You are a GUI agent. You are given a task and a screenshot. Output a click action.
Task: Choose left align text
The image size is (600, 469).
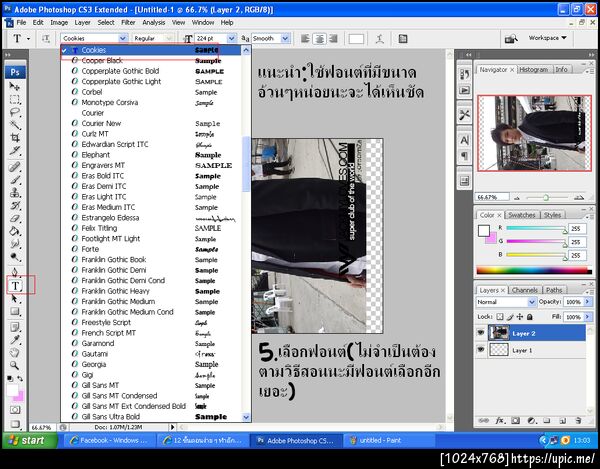305,39
